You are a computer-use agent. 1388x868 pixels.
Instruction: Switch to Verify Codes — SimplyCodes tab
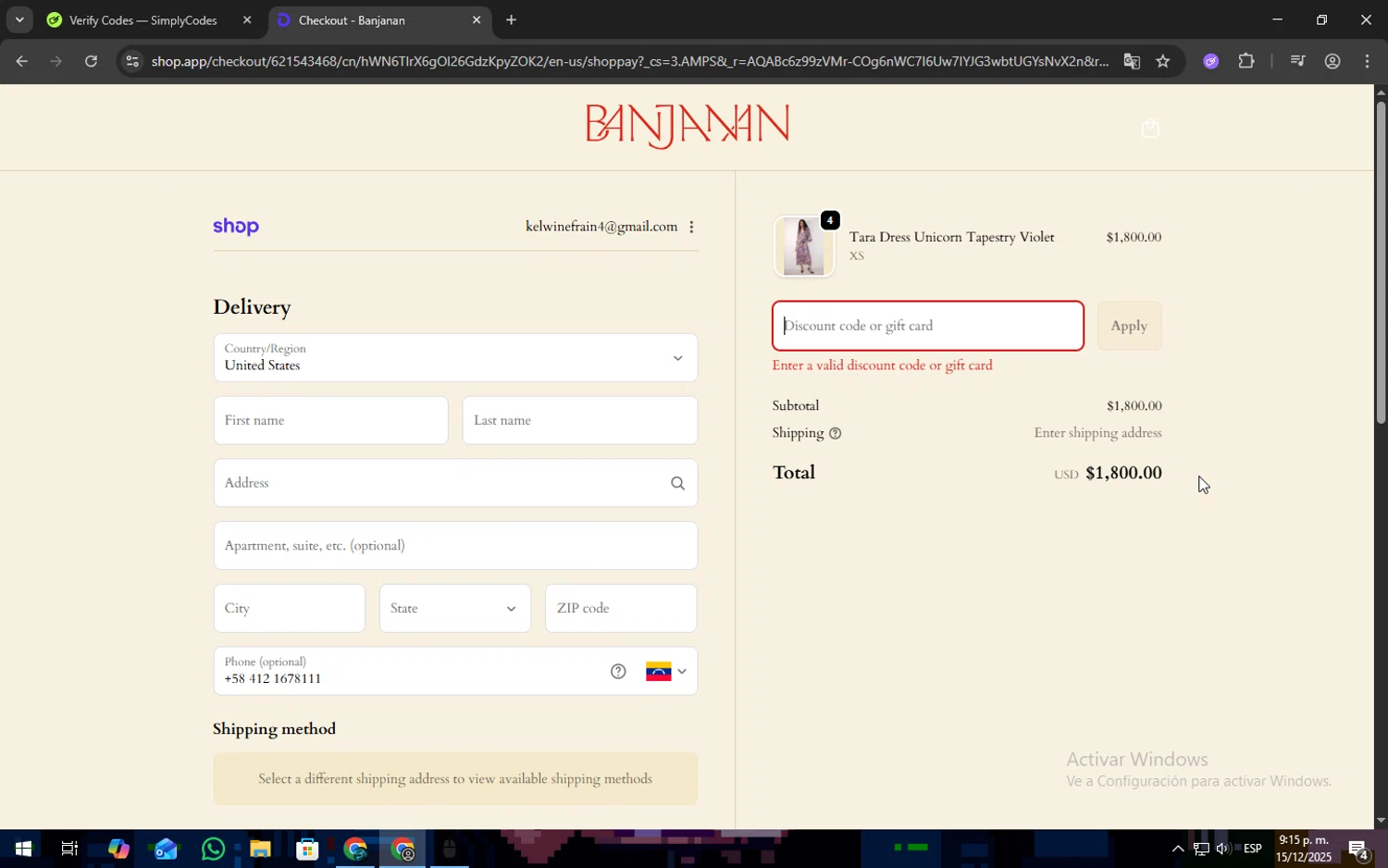click(x=143, y=19)
